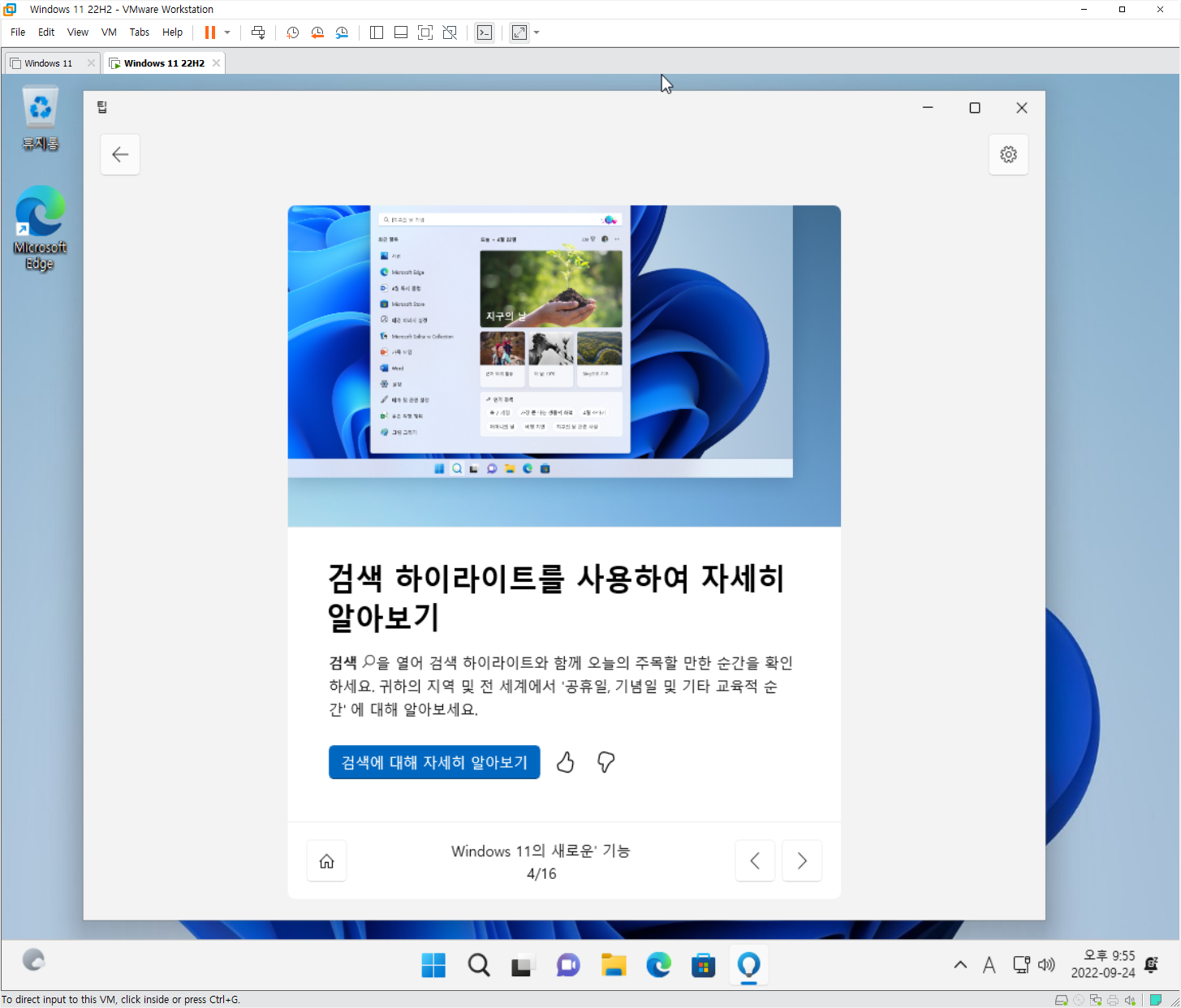Viewport: 1181px width, 1008px height.
Task: Open taskbar Search
Action: [x=479, y=965]
